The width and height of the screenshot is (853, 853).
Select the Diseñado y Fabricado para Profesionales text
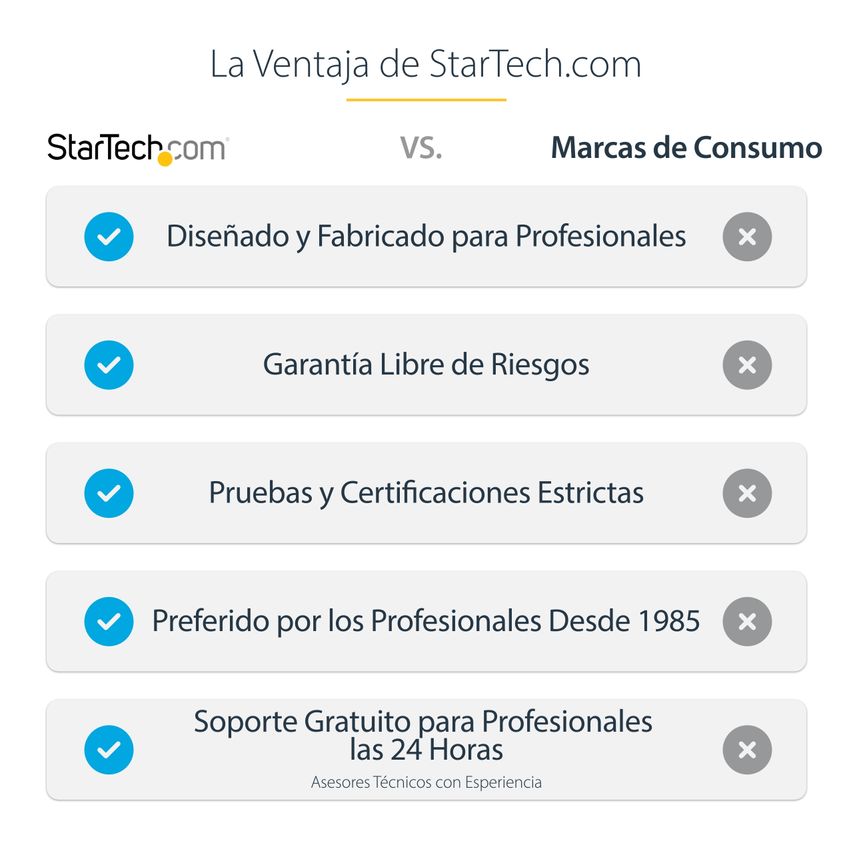(x=426, y=237)
